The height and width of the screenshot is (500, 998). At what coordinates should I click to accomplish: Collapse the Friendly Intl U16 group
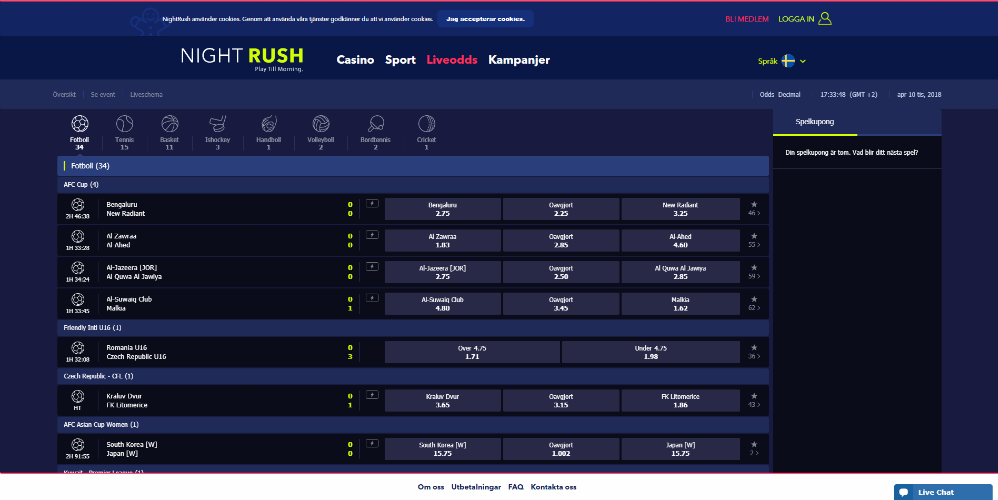[x=413, y=328]
